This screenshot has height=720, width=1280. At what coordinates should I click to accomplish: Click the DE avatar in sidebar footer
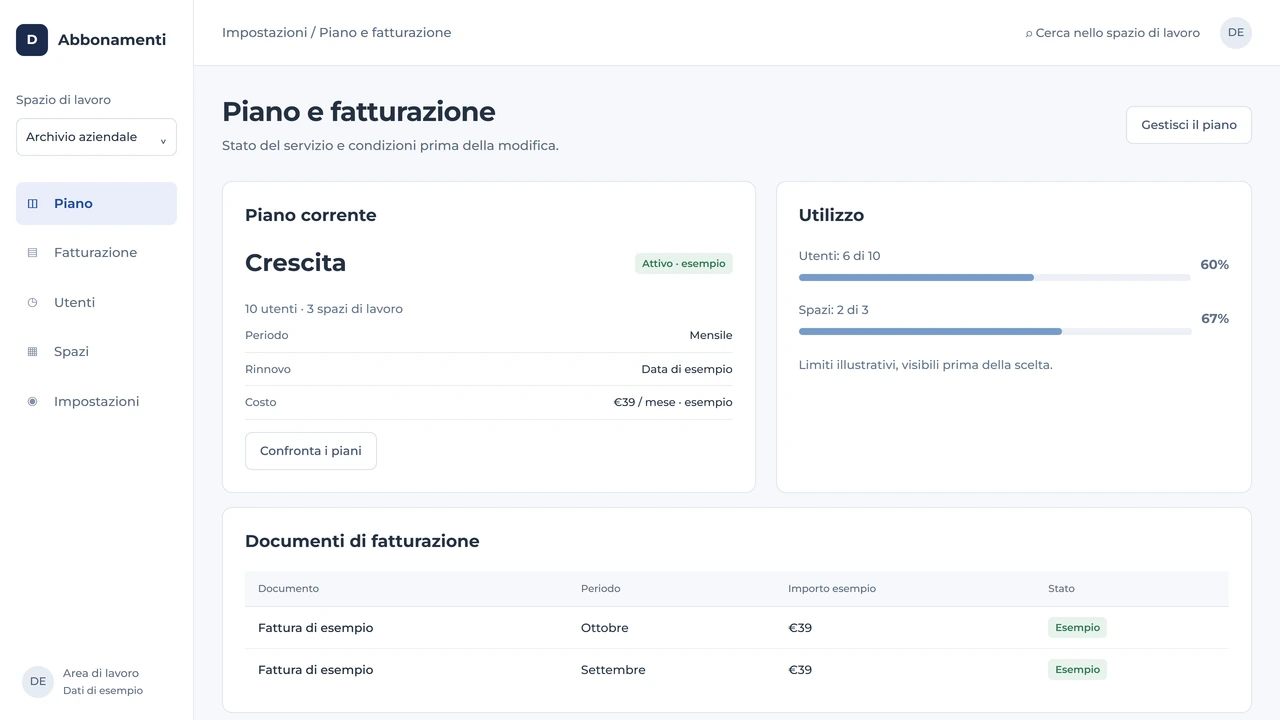[x=38, y=682]
